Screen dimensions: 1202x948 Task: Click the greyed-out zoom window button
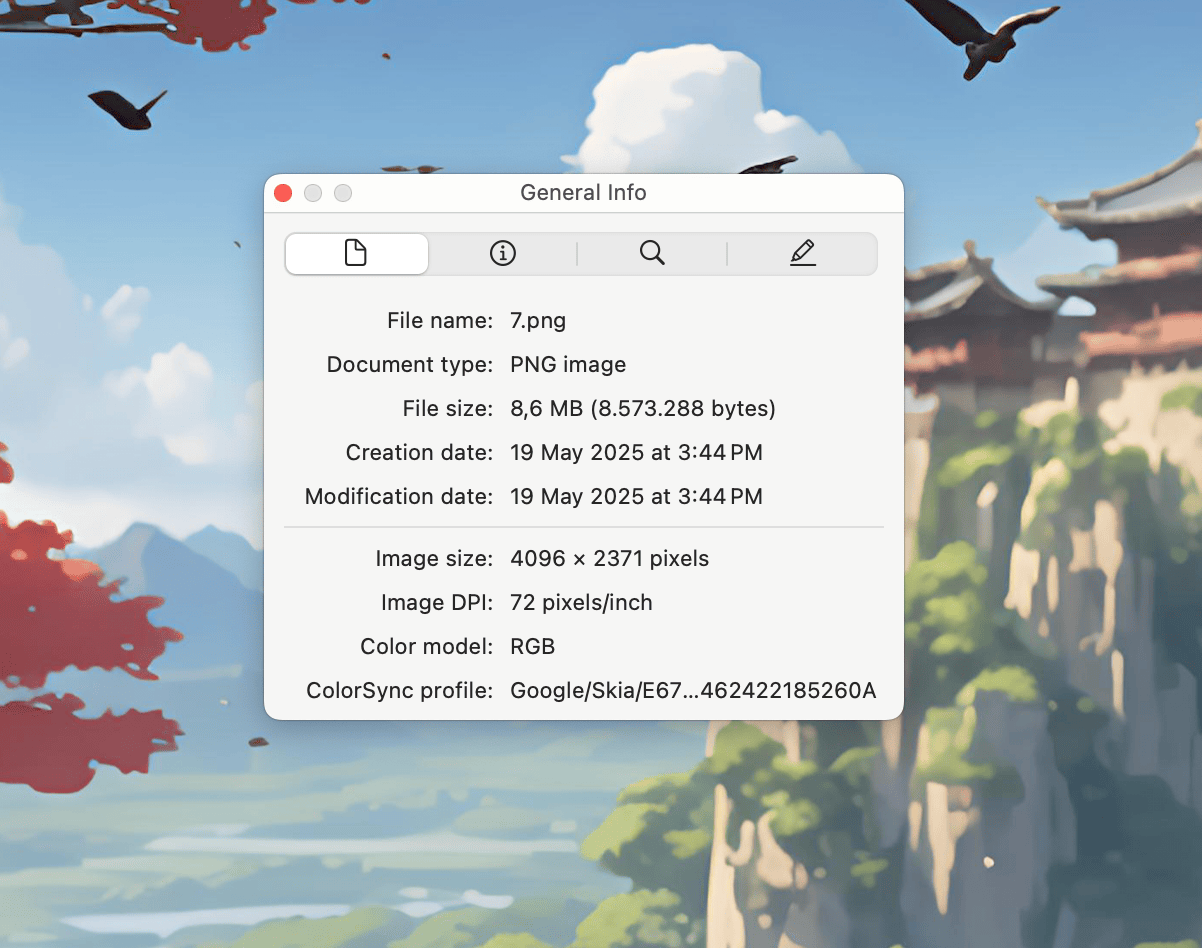343,193
